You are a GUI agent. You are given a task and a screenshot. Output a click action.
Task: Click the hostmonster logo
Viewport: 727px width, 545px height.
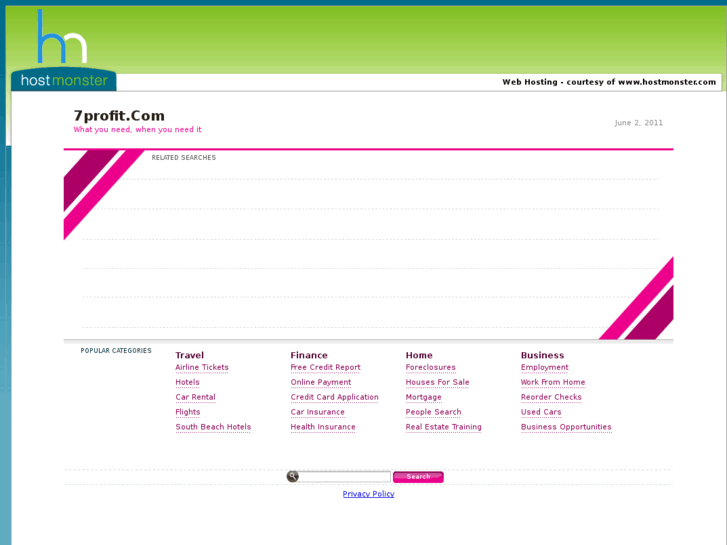[x=64, y=50]
